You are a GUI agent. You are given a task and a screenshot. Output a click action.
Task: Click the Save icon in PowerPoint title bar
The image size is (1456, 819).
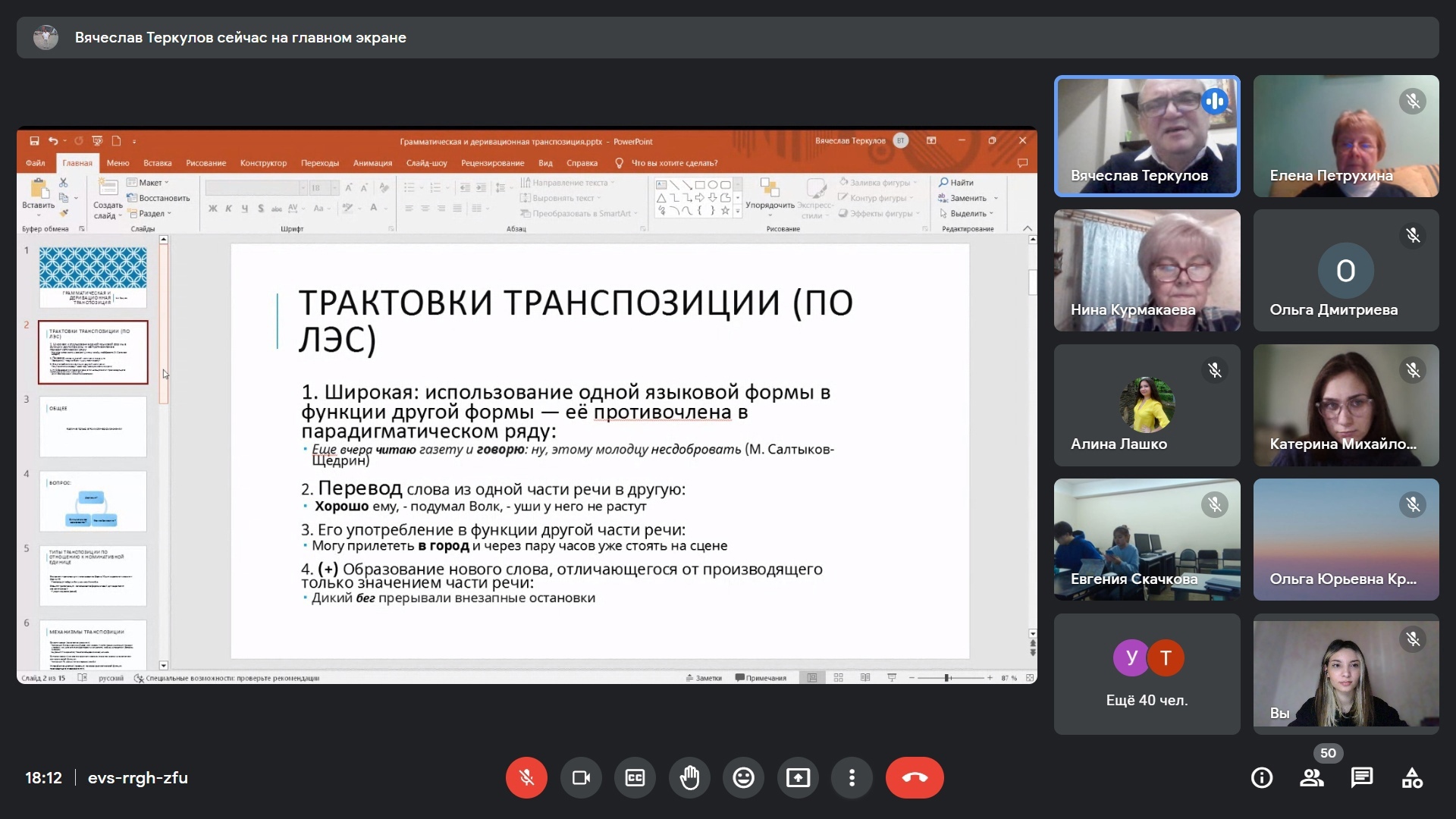[x=34, y=141]
